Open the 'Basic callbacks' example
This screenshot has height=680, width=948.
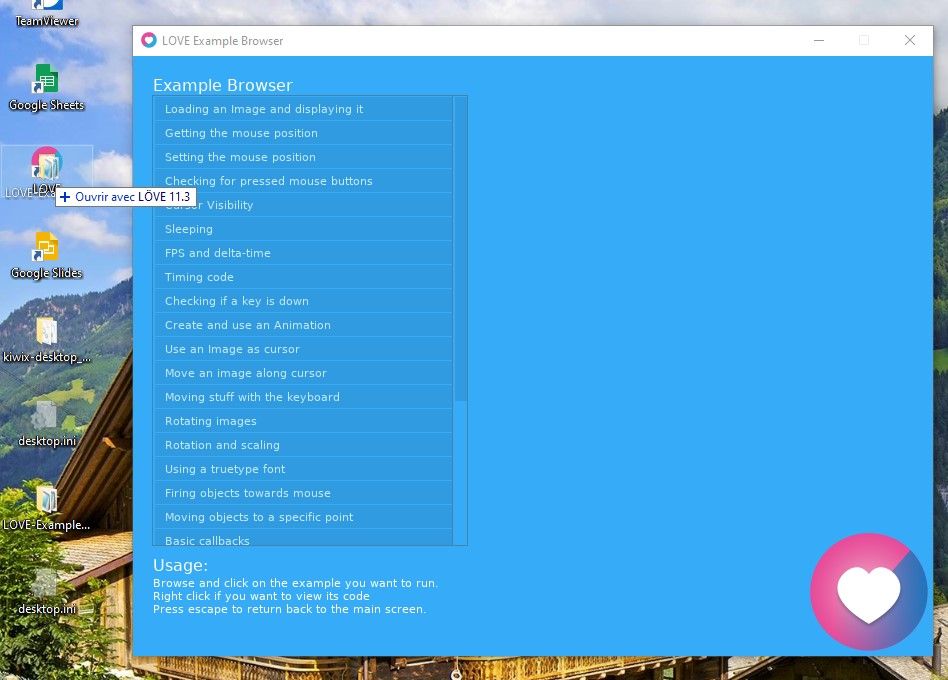(x=304, y=537)
